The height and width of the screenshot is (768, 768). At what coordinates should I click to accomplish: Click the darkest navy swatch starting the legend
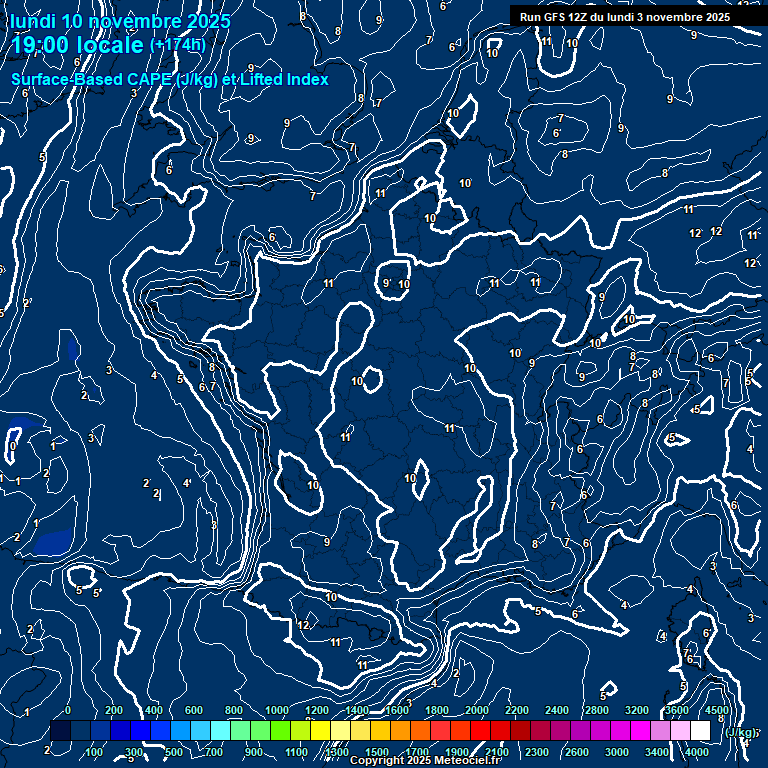60,730
